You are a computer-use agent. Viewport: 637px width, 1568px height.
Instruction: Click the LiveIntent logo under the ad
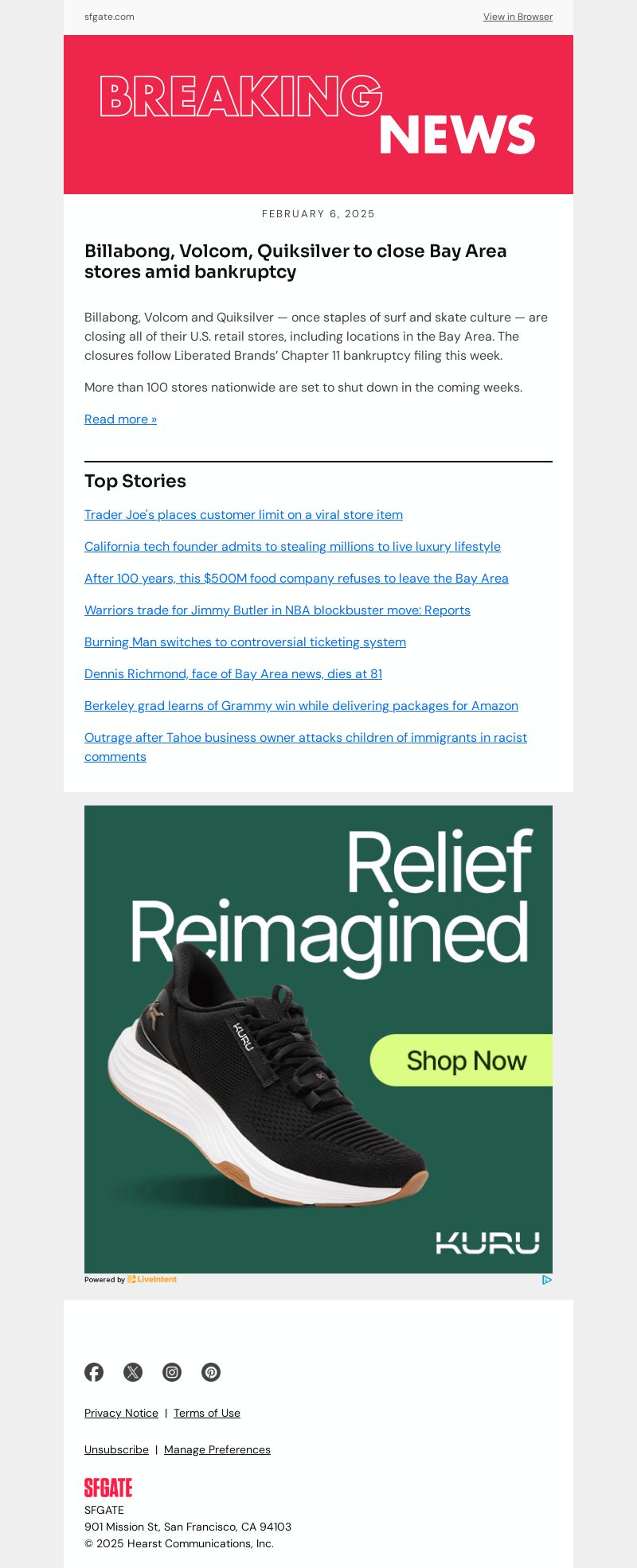click(152, 1280)
